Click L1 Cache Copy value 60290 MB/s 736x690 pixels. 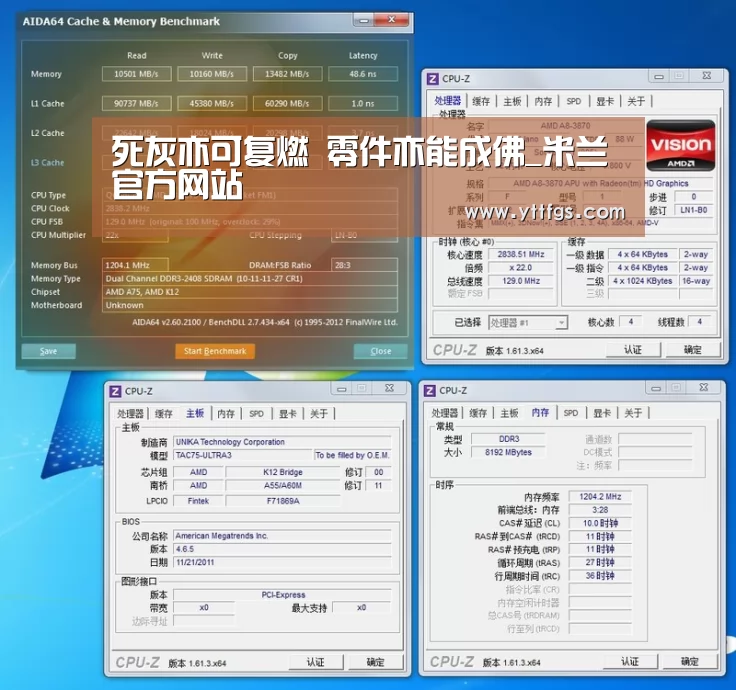[x=287, y=103]
